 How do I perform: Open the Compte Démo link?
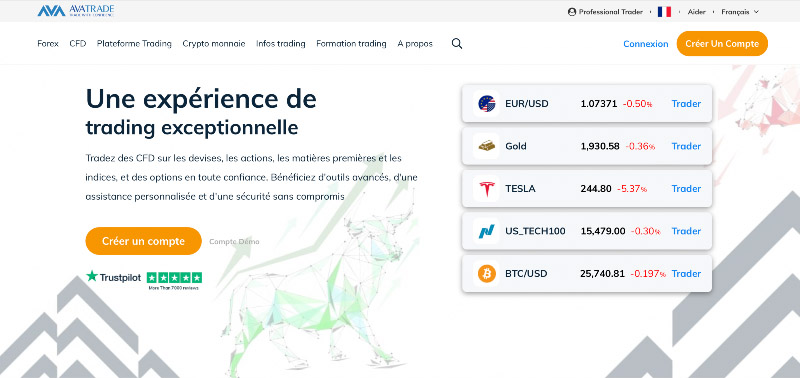[x=234, y=241]
